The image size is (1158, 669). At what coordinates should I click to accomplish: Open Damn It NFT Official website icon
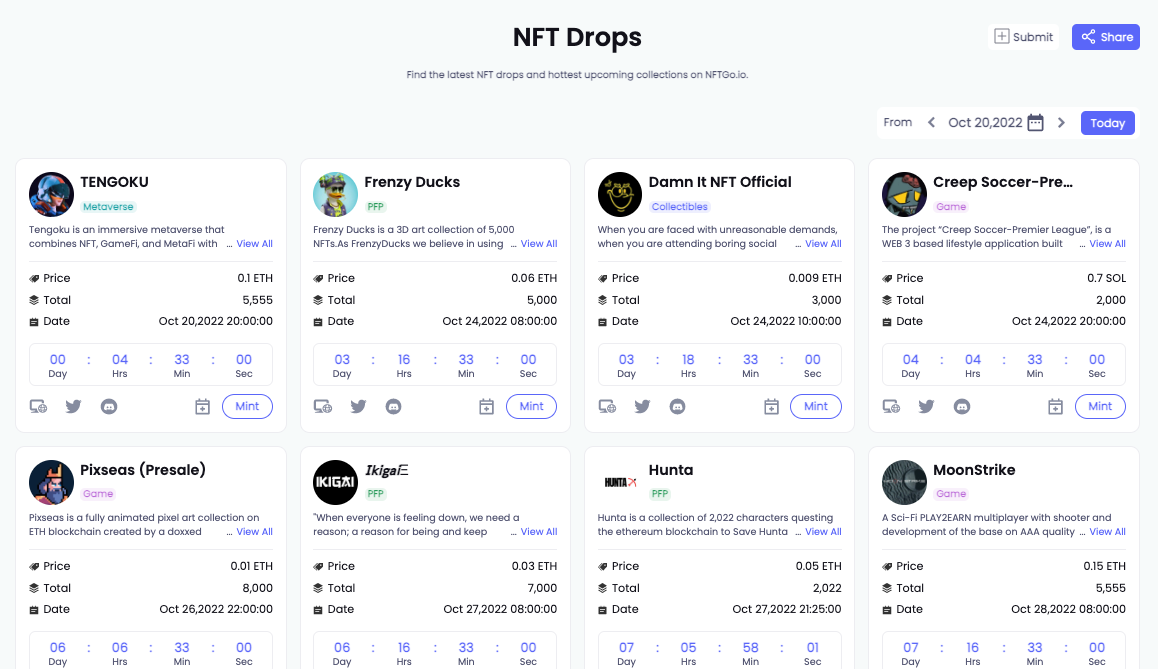[x=607, y=406]
